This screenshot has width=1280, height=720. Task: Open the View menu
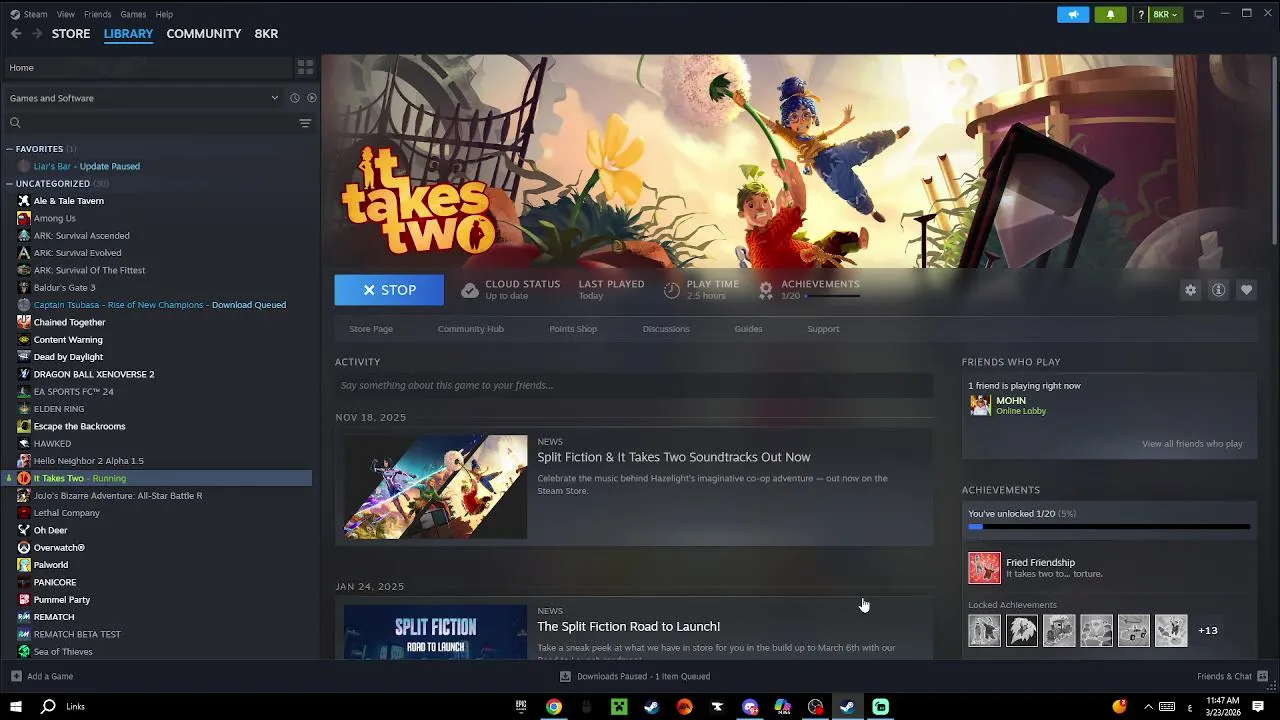coord(66,14)
